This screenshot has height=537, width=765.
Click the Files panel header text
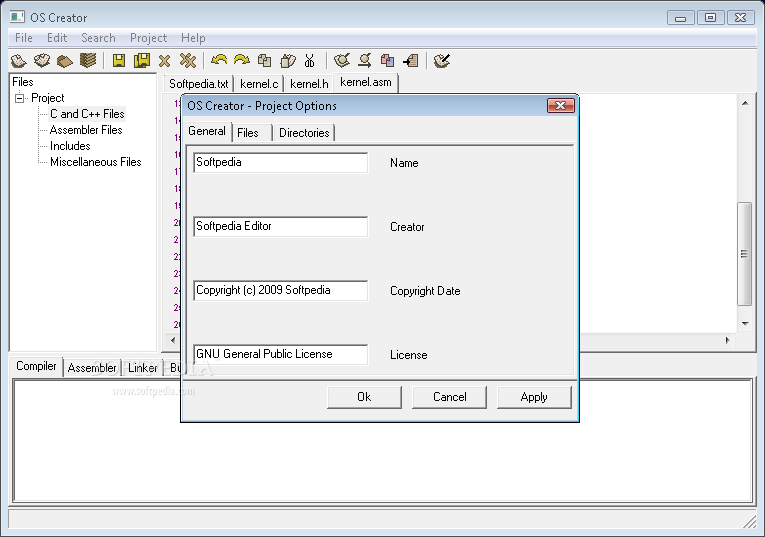pos(23,82)
